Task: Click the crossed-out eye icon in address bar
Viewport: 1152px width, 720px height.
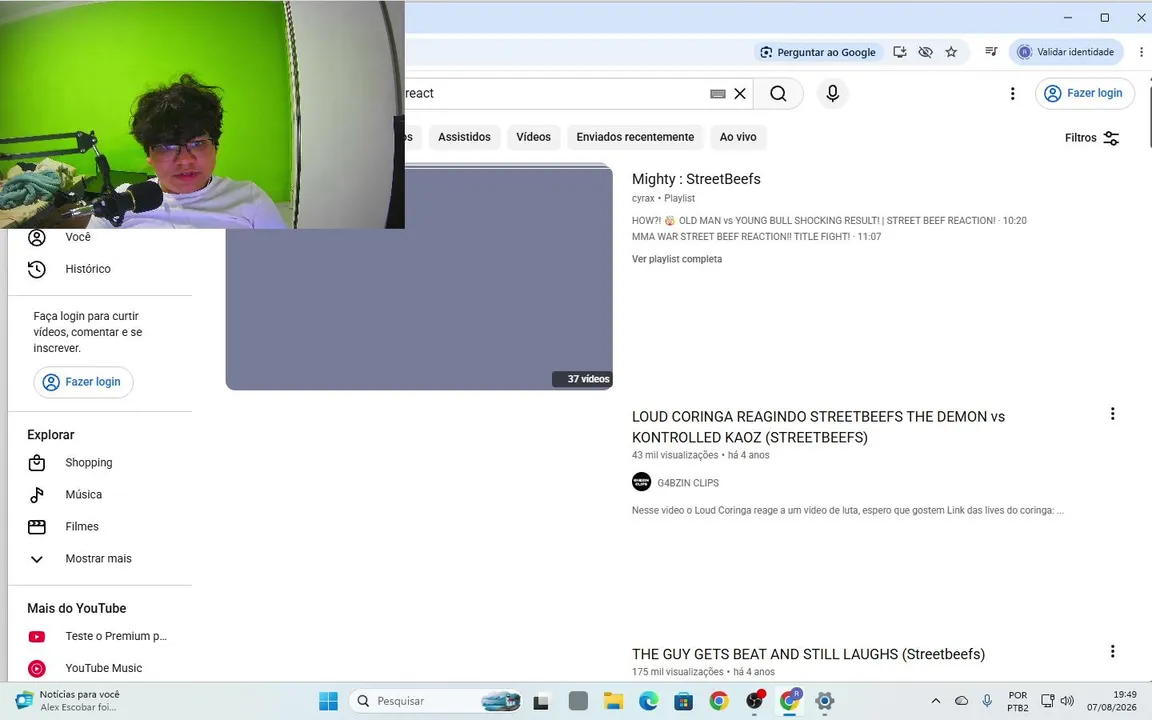Action: coord(926,52)
